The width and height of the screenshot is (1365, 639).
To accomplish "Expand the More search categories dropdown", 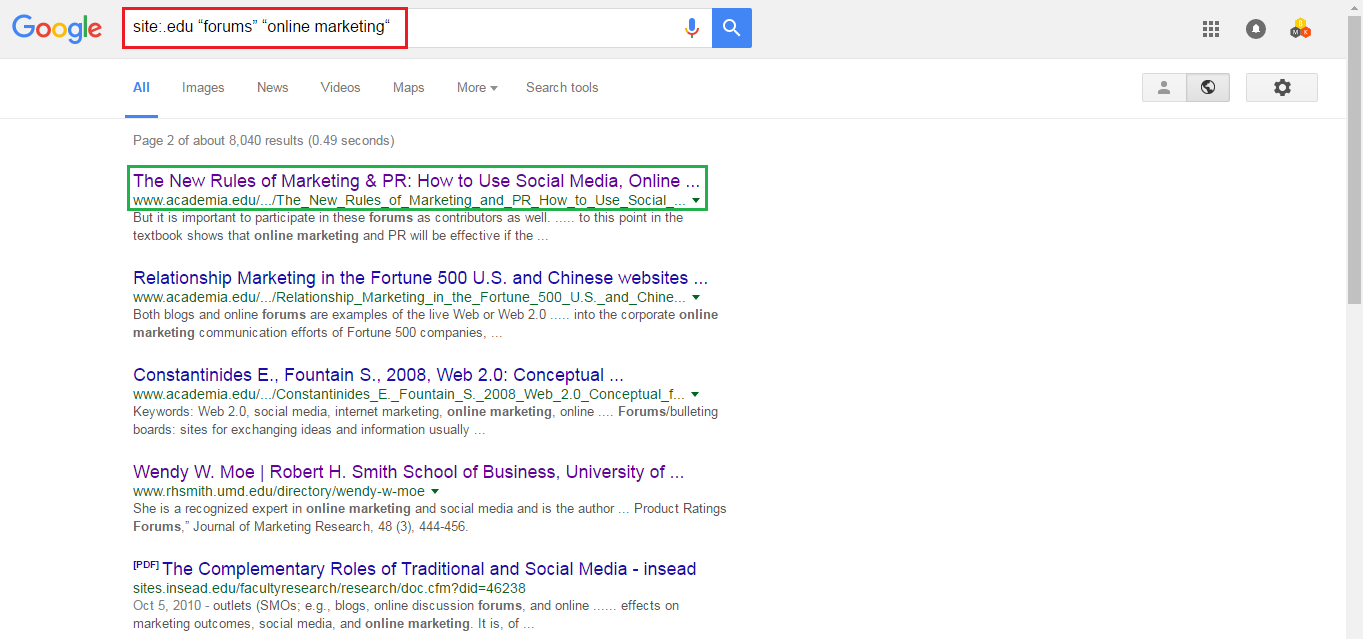I will pyautogui.click(x=477, y=88).
